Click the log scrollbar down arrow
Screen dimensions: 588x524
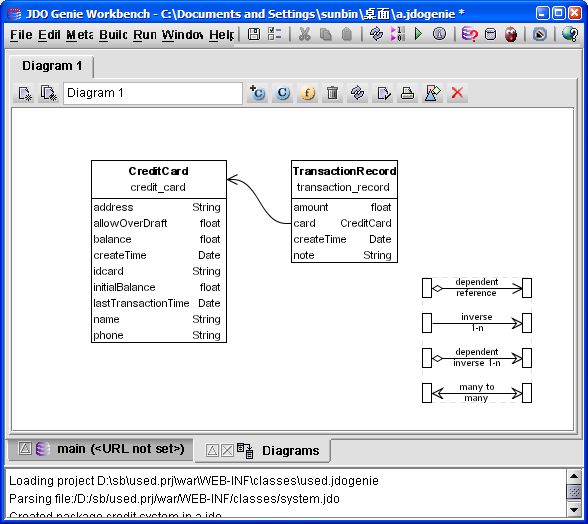click(574, 510)
